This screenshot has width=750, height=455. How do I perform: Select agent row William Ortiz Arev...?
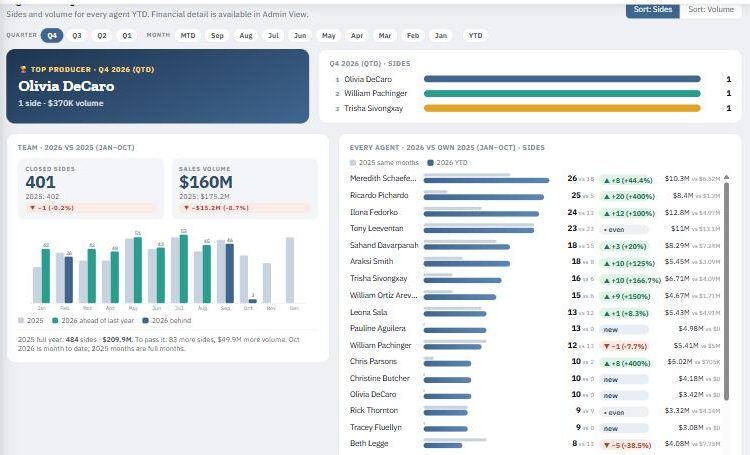coord(535,296)
